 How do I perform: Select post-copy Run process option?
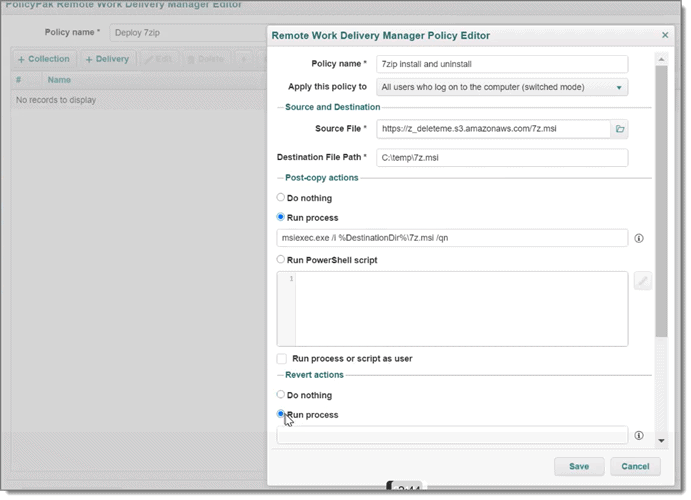(280, 217)
